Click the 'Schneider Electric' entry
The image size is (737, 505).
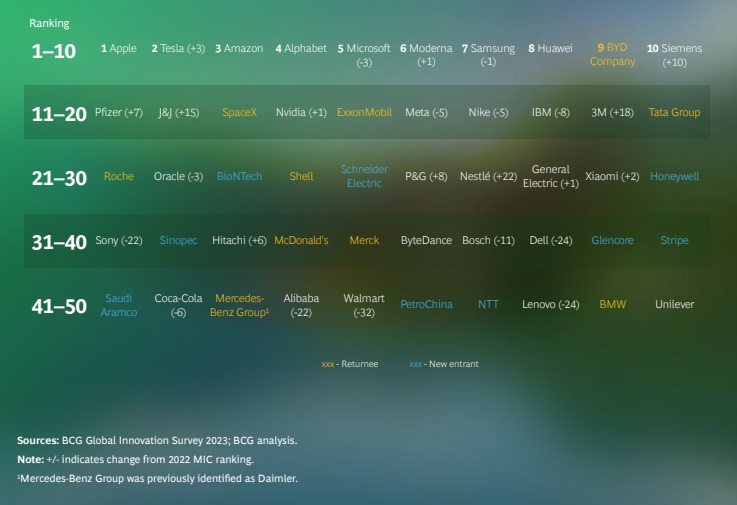click(364, 176)
